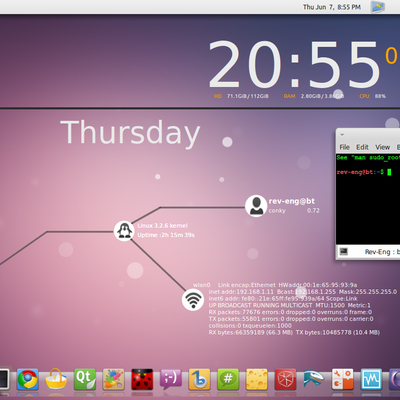
Task: Open the orange tools and gears dock icon
Action: pos(343,379)
